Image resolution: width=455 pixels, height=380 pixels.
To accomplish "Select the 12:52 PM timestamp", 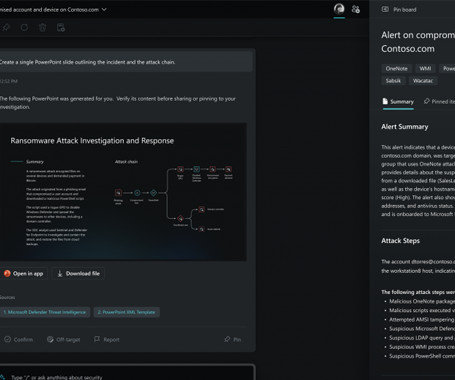I will (x=9, y=81).
